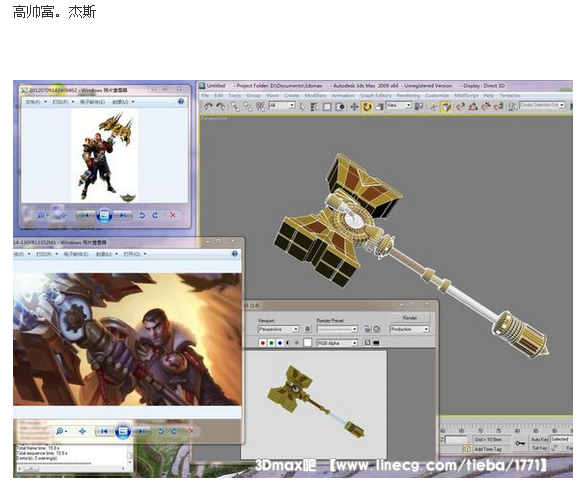Select the Select and Link tool
Screen dimensions: 576x482
coord(235,107)
